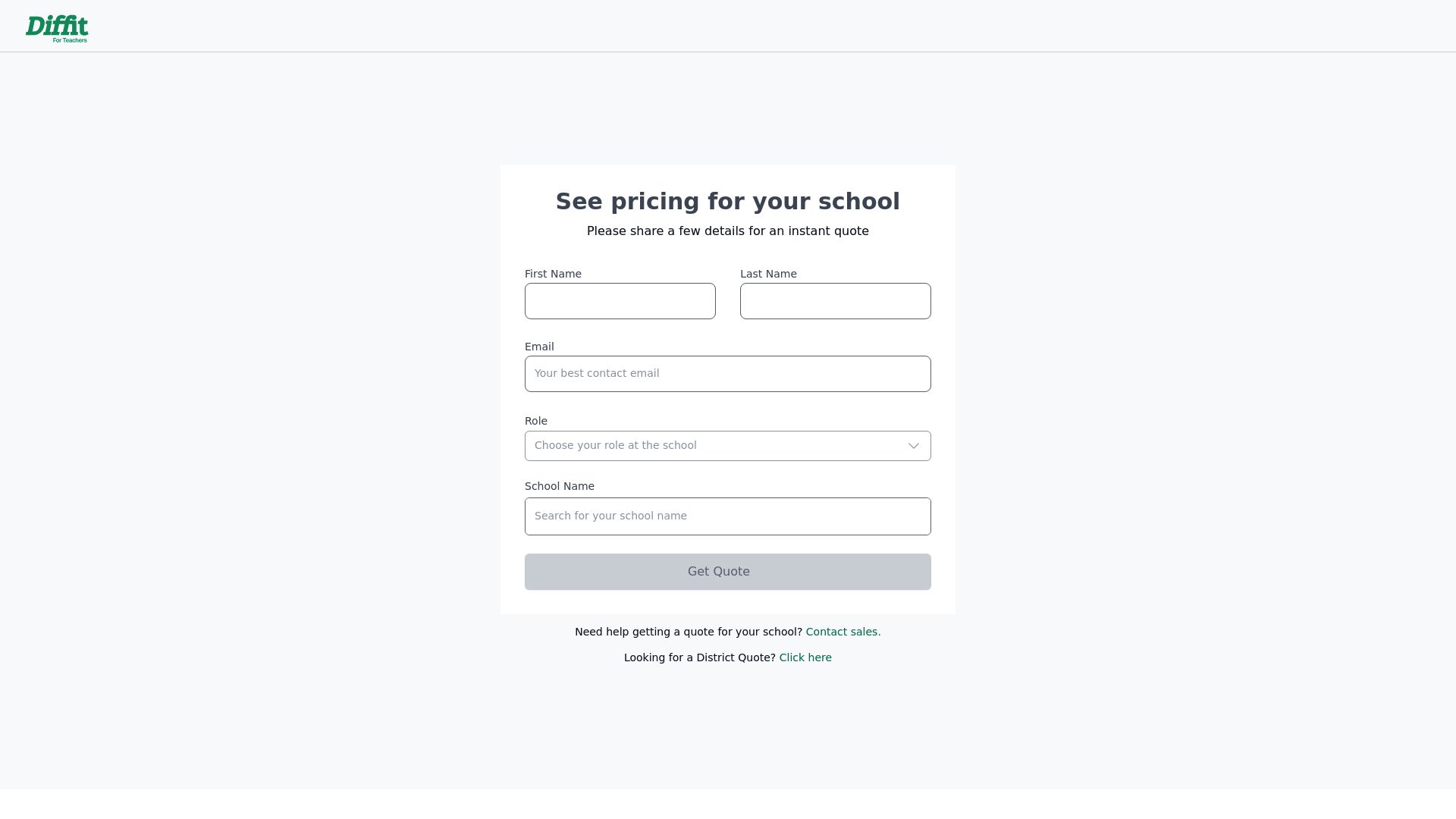Click 'Click here' for a District Quote
This screenshot has height=819, width=1456.
(x=805, y=657)
